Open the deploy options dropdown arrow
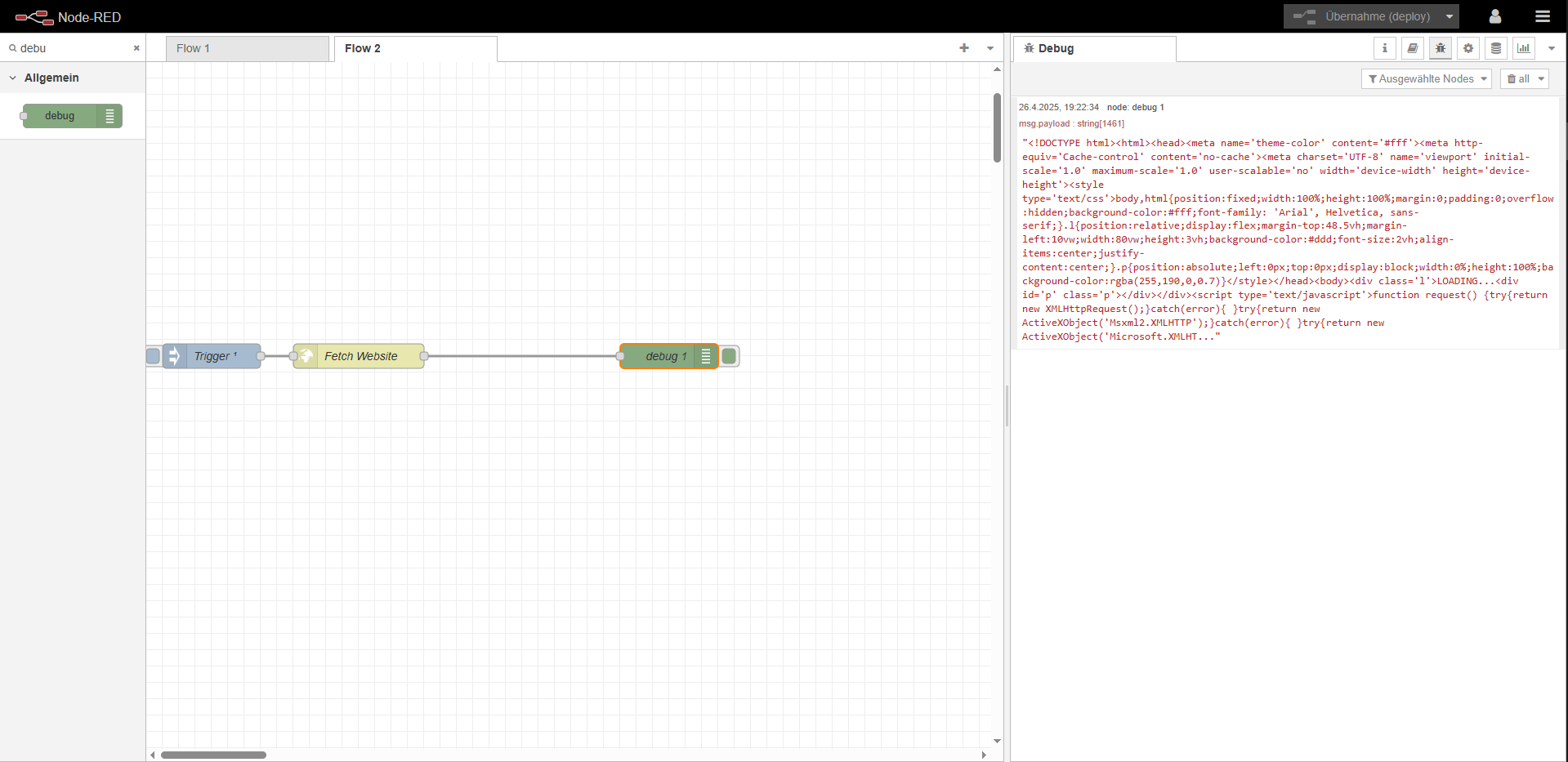The height and width of the screenshot is (762, 1568). pyautogui.click(x=1450, y=16)
